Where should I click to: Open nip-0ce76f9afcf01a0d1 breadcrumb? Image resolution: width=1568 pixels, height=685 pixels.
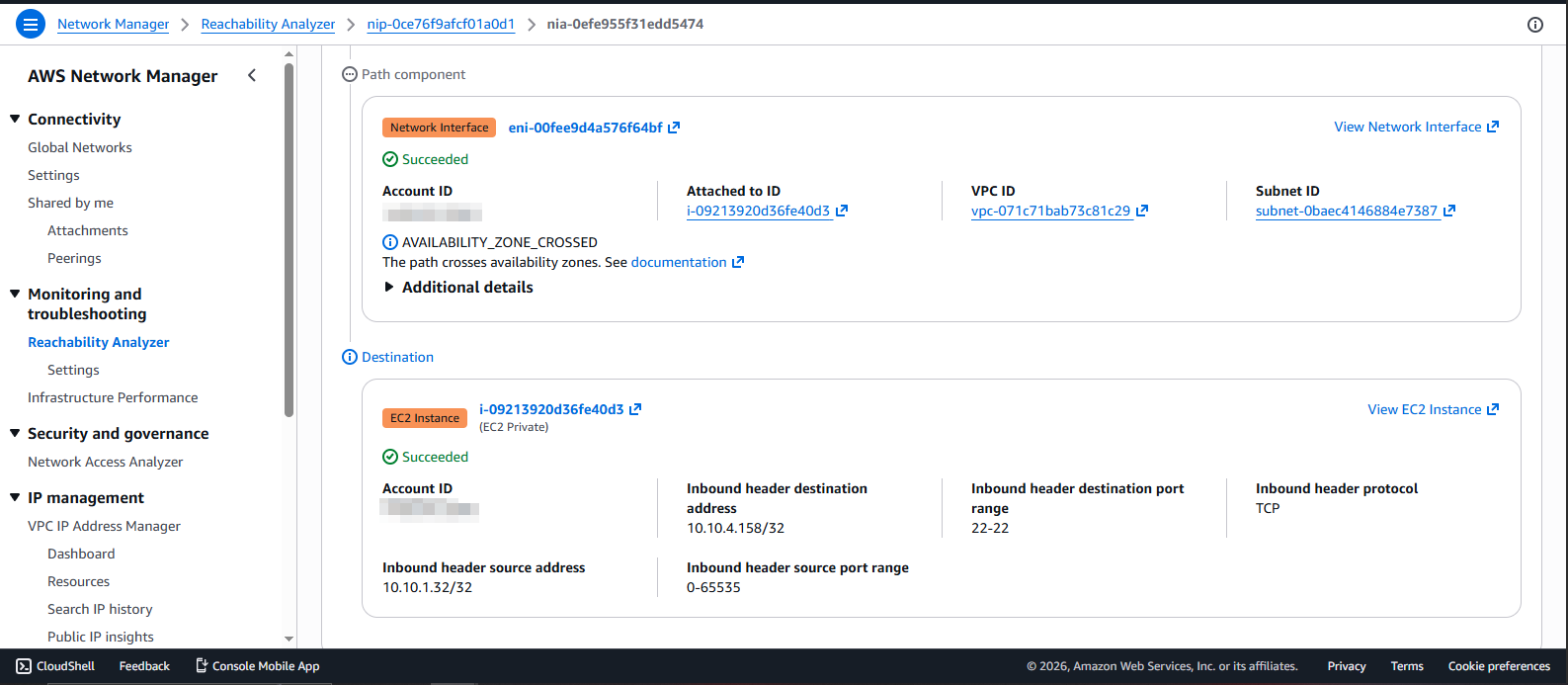(x=441, y=24)
